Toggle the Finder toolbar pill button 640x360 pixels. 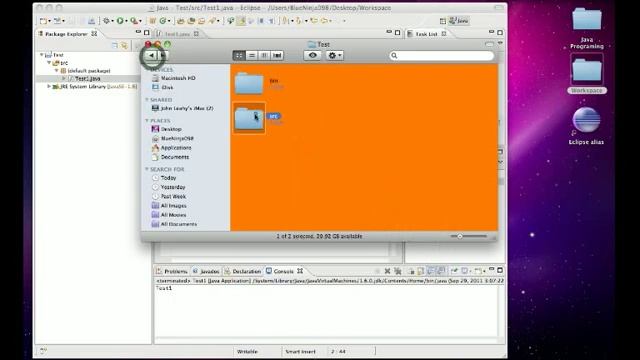(x=489, y=44)
